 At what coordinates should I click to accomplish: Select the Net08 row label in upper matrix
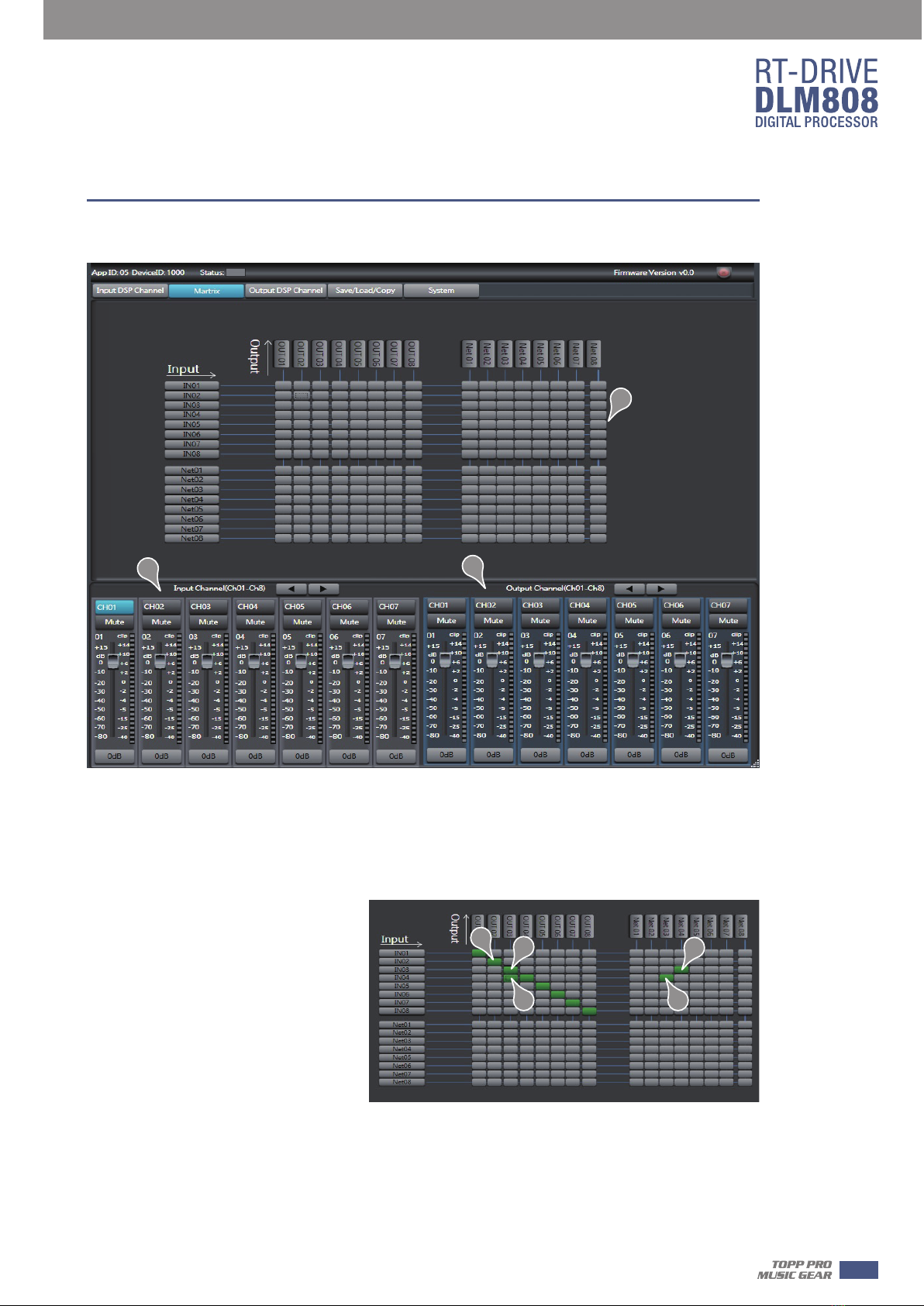(191, 538)
